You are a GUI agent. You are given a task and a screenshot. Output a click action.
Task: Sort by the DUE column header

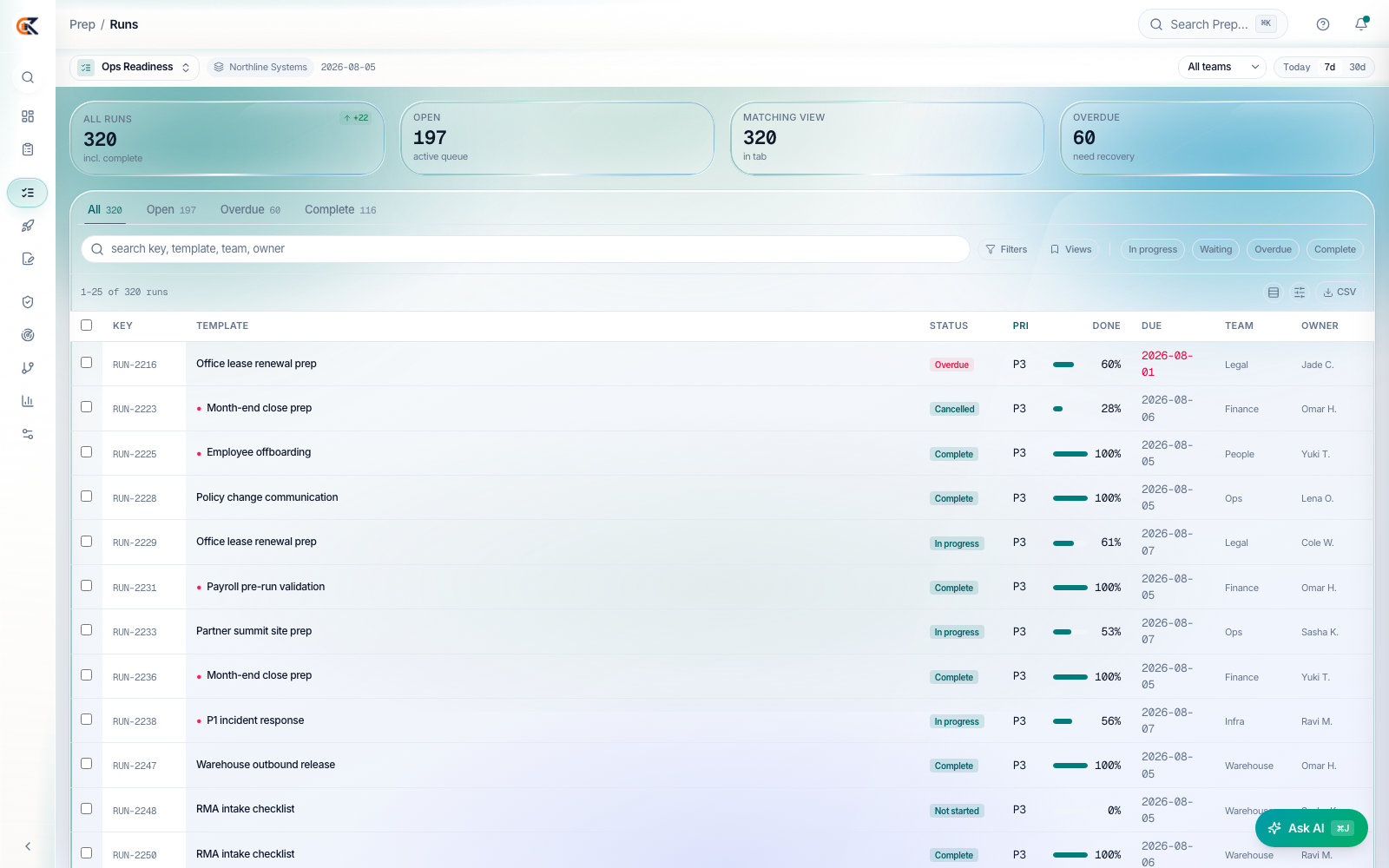[1151, 326]
